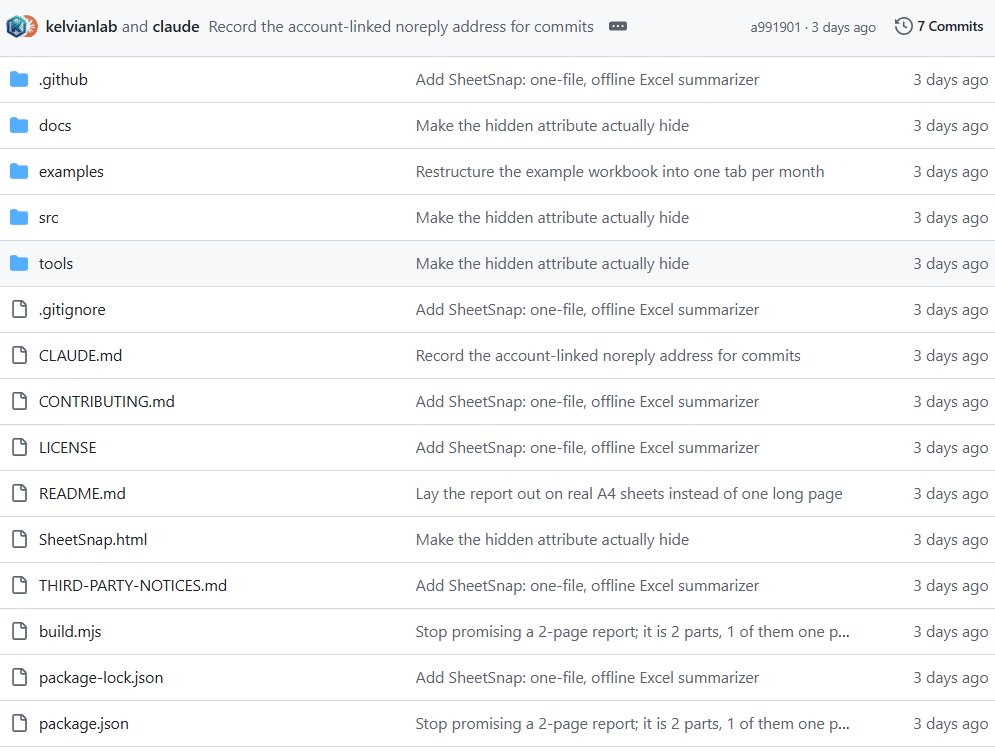Open the claude author link
Viewport: 995px width, 753px height.
pos(176,27)
